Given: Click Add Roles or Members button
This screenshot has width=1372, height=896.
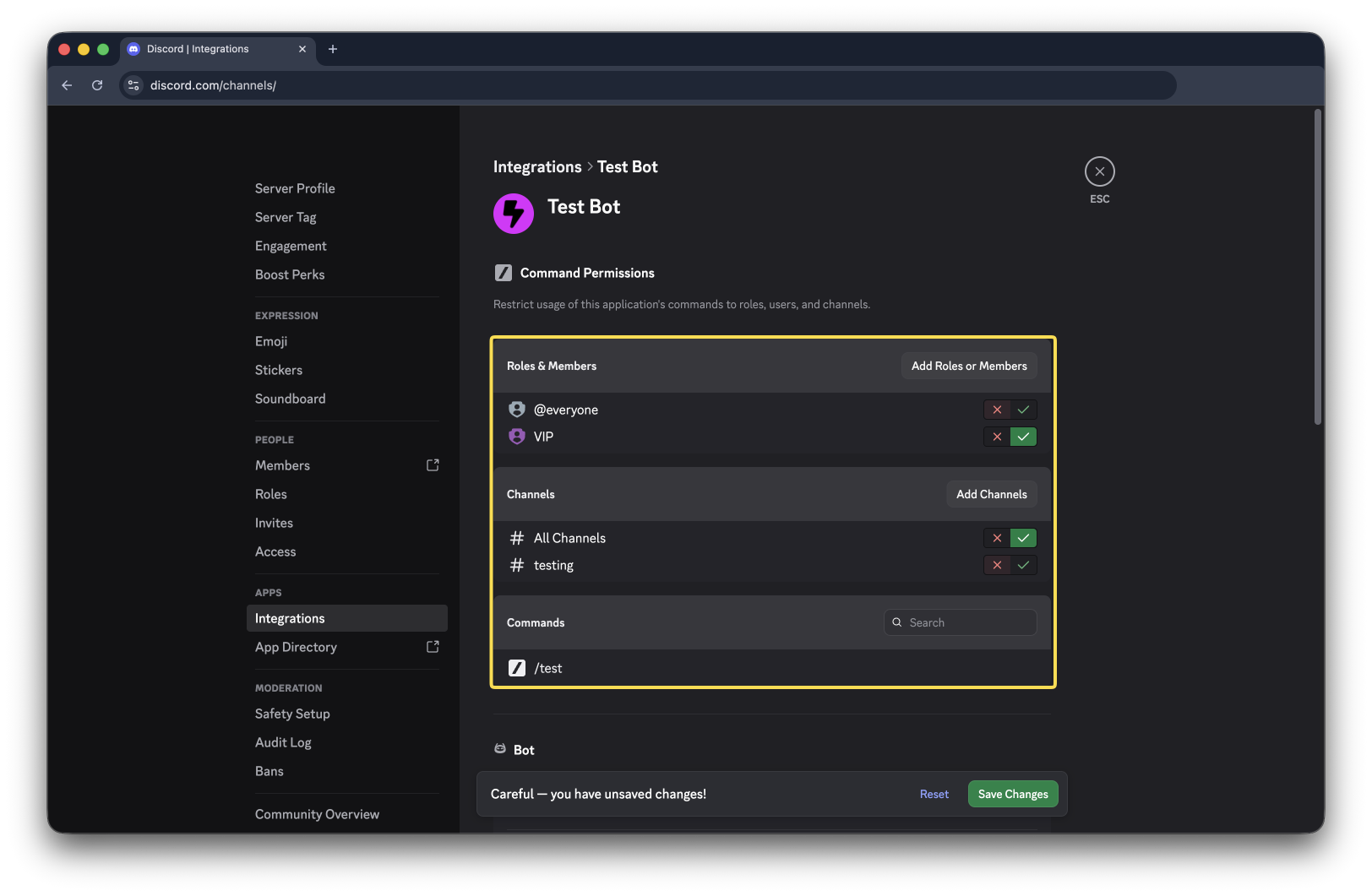Looking at the screenshot, I should click(969, 366).
